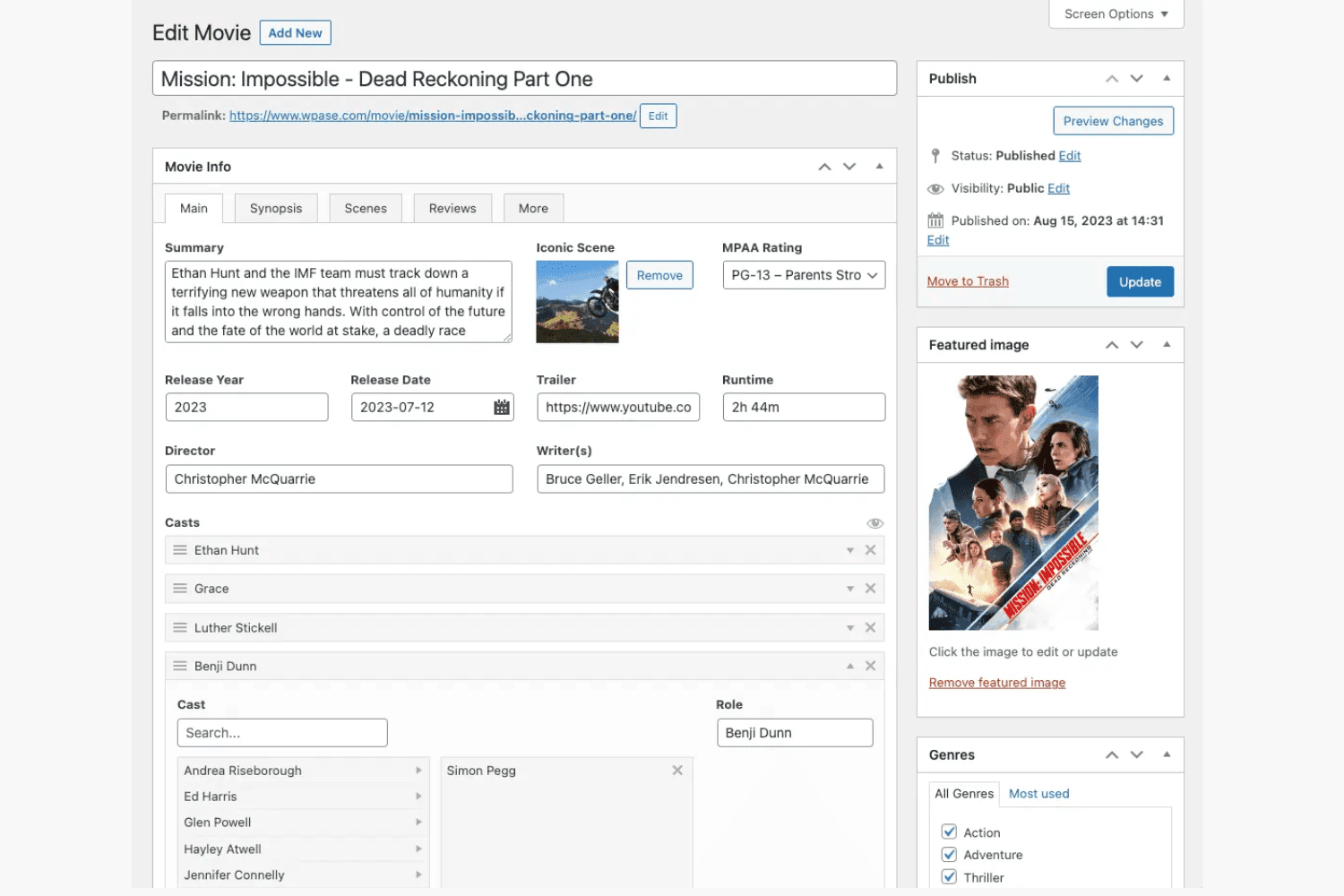Click the Move to Trash link
The image size is (1344, 896).
pyautogui.click(x=968, y=281)
